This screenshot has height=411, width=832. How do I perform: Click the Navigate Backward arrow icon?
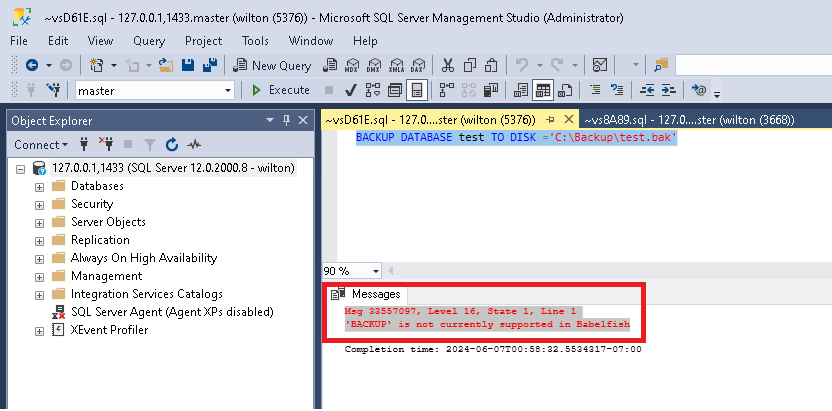tap(32, 65)
